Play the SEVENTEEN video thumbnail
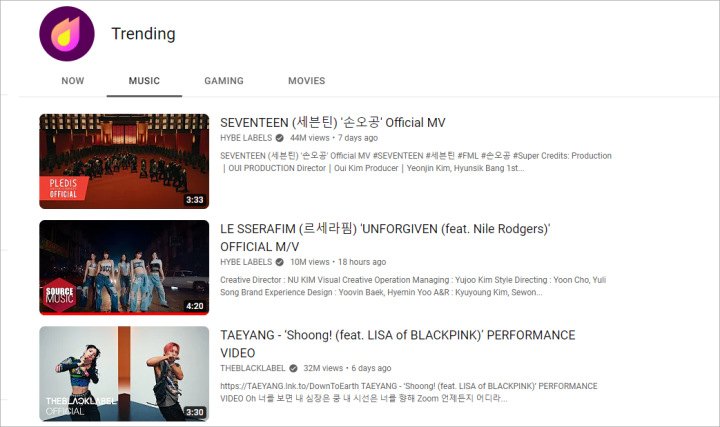 pyautogui.click(x=124, y=161)
